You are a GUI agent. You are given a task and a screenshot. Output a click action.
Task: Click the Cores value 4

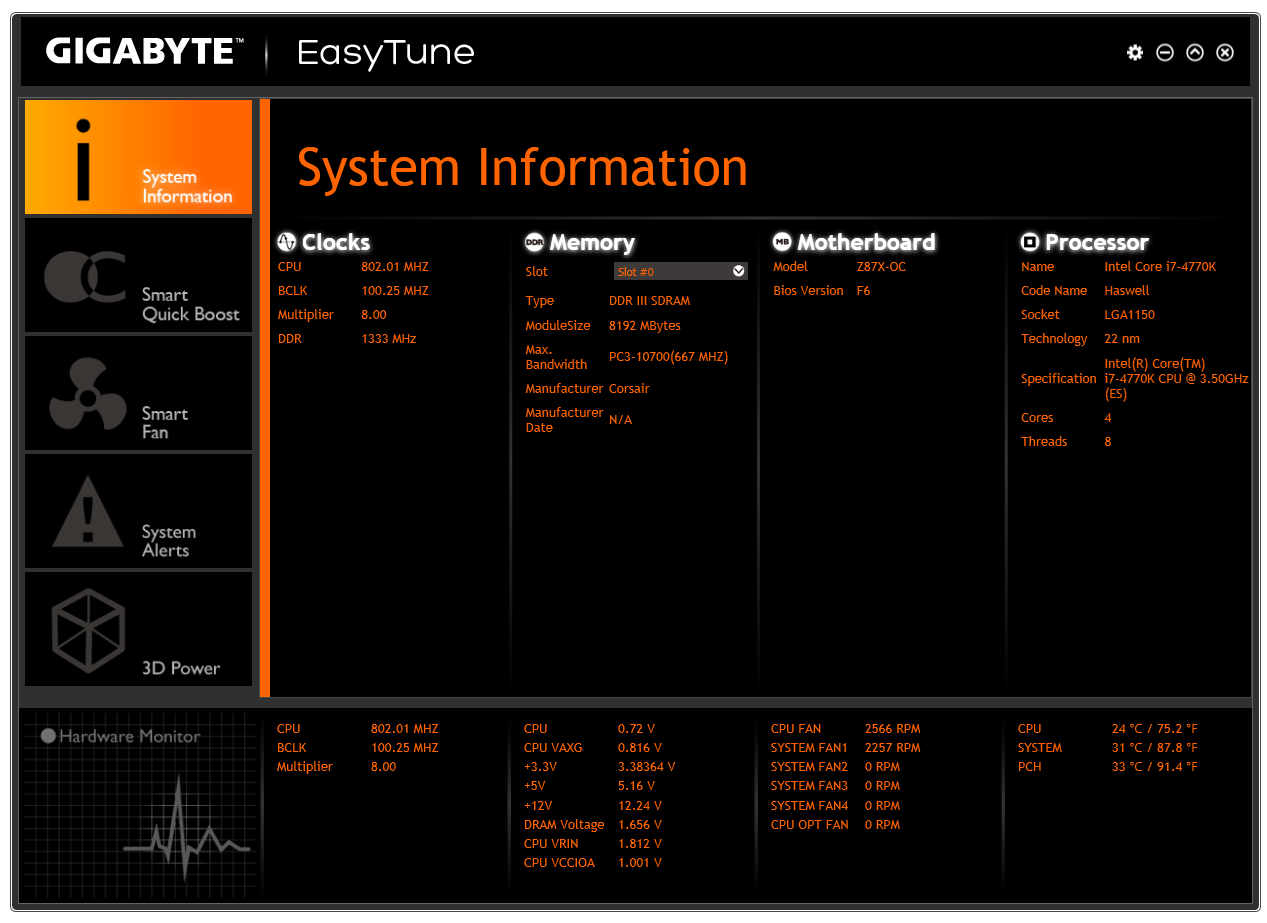[1108, 418]
